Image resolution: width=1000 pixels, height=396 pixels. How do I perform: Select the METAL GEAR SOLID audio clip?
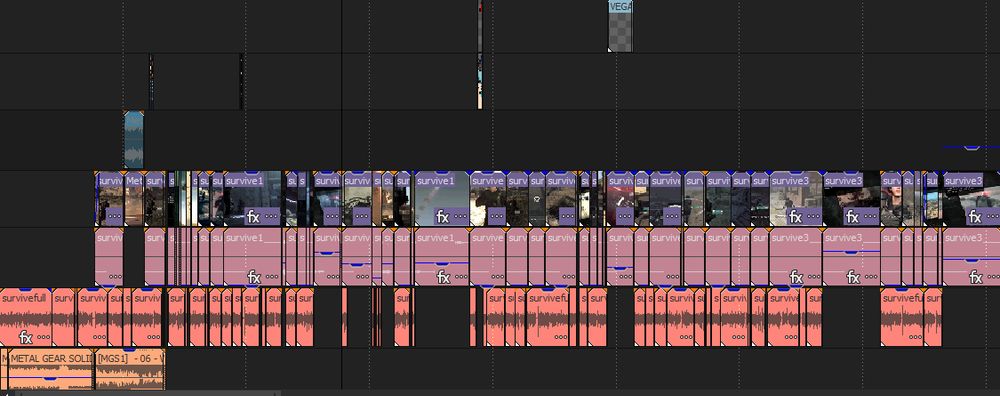(x=51, y=370)
